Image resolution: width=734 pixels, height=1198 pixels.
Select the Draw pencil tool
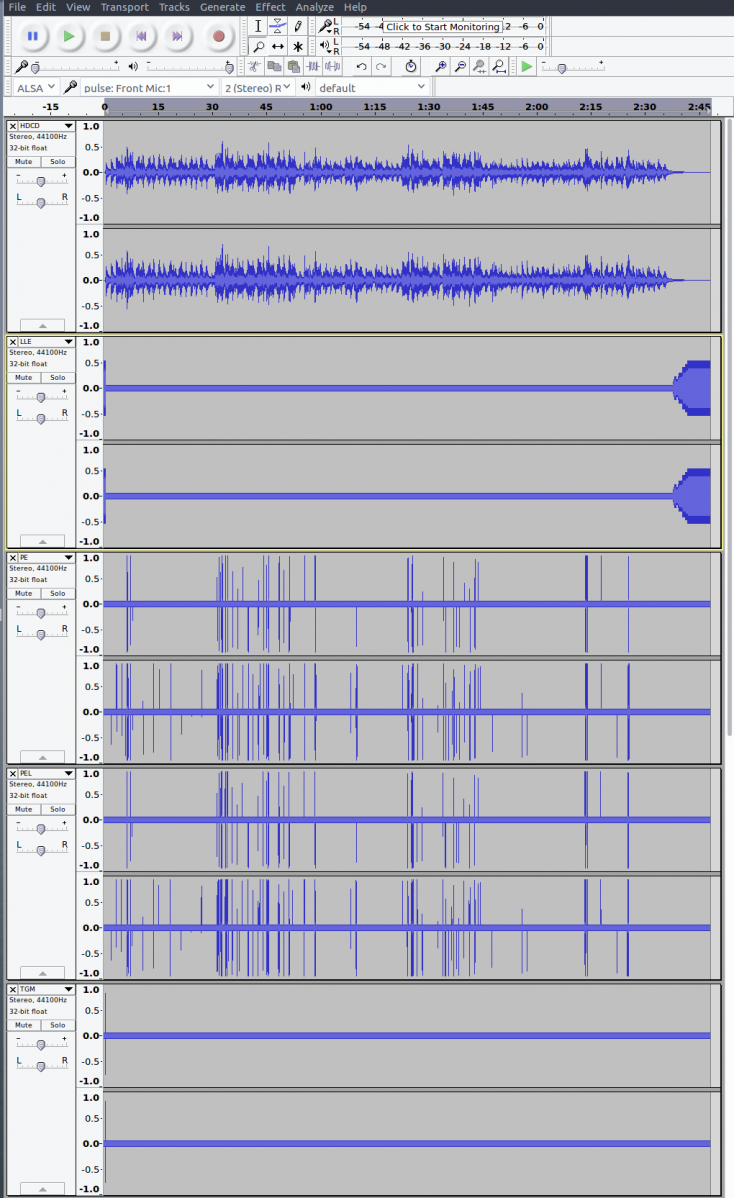pos(297,26)
